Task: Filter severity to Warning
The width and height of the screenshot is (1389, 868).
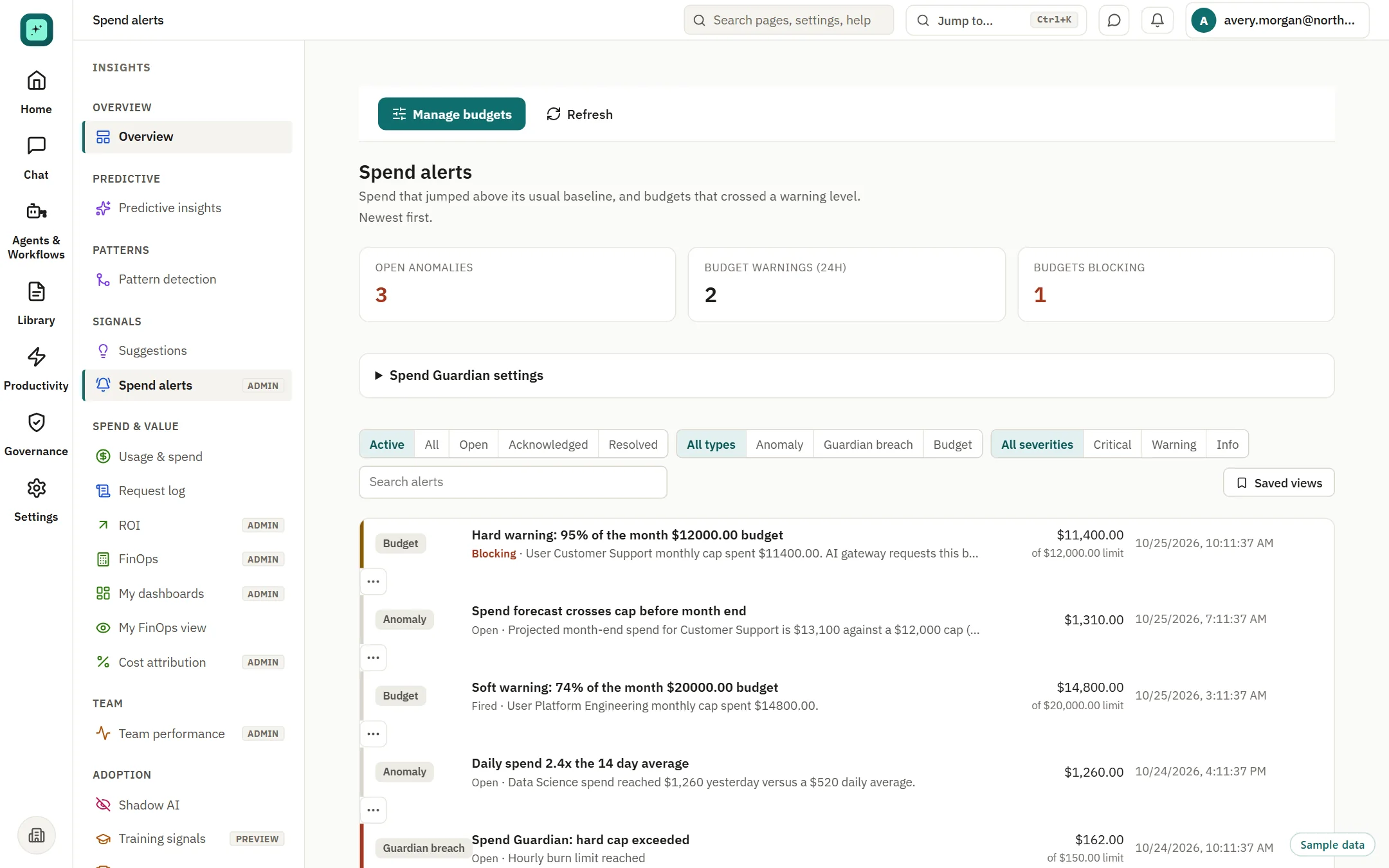Action: tap(1174, 444)
